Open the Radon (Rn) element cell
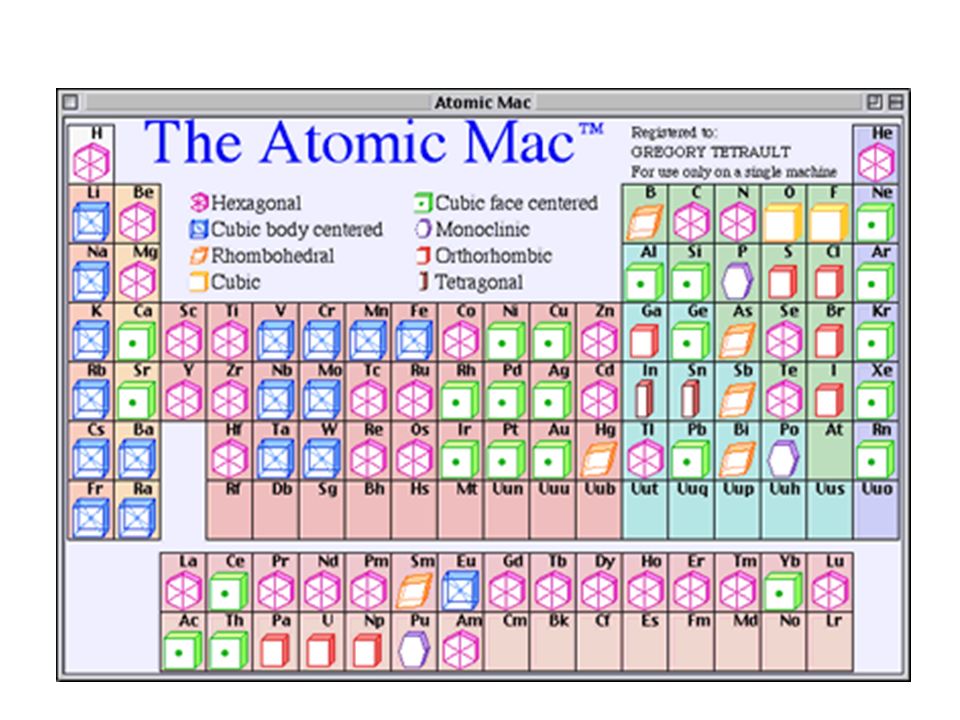This screenshot has width=960, height=720. pos(876,451)
